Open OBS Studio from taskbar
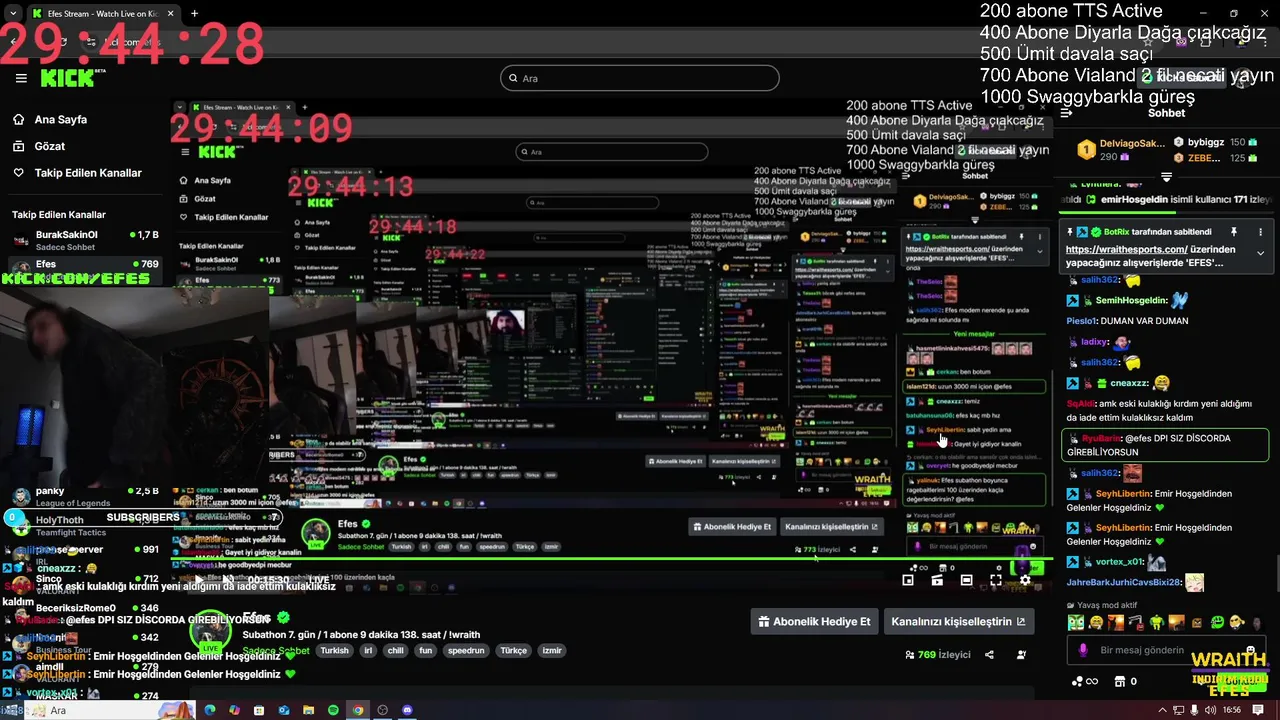This screenshot has width=1280, height=720. [x=382, y=710]
